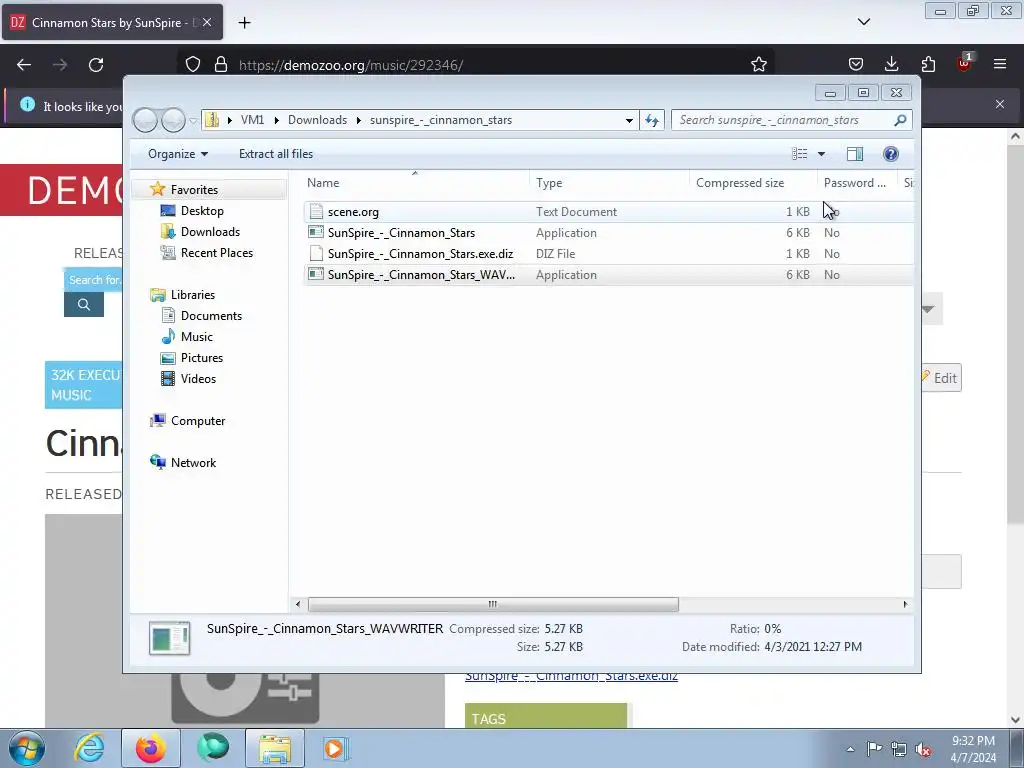
Task: Sort by the Type column header
Action: (x=609, y=183)
